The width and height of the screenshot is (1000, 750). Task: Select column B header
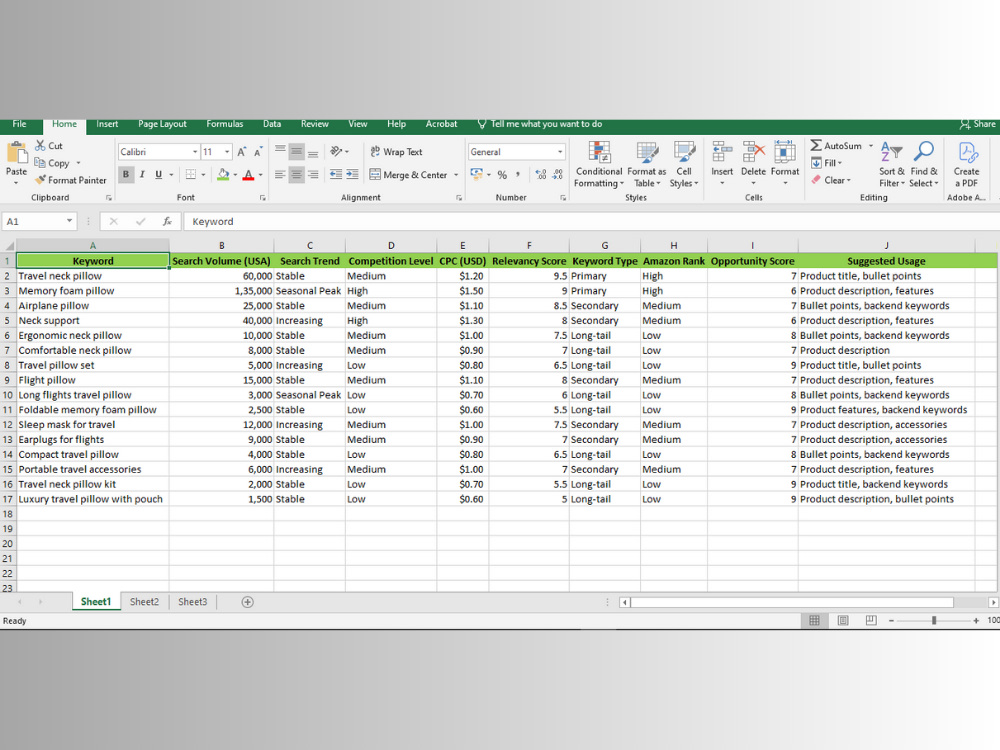click(x=221, y=246)
